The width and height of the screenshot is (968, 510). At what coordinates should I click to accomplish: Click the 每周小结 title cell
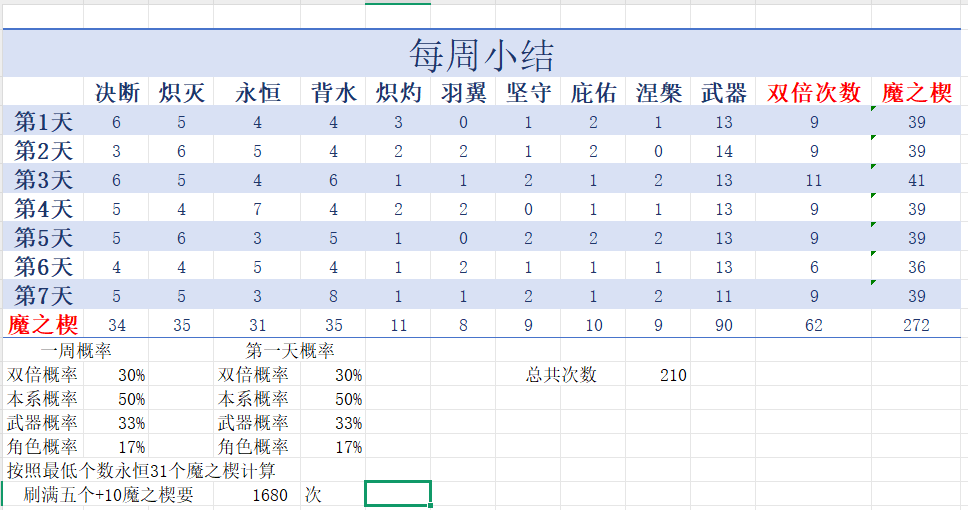click(481, 53)
